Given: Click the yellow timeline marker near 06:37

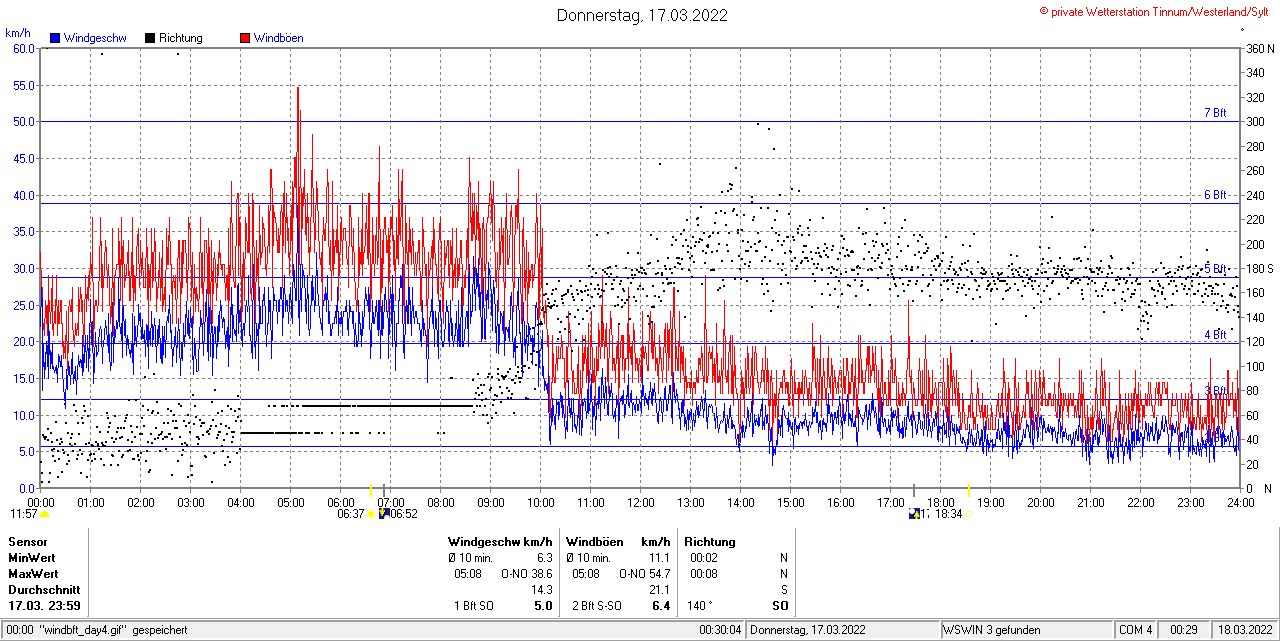Looking at the screenshot, I should (371, 490).
